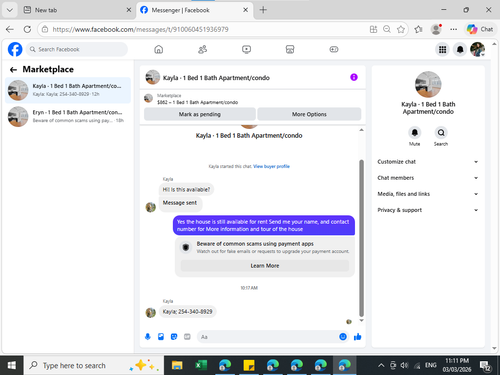Choose a sticker icon
The width and height of the screenshot is (500, 375).
(174, 337)
